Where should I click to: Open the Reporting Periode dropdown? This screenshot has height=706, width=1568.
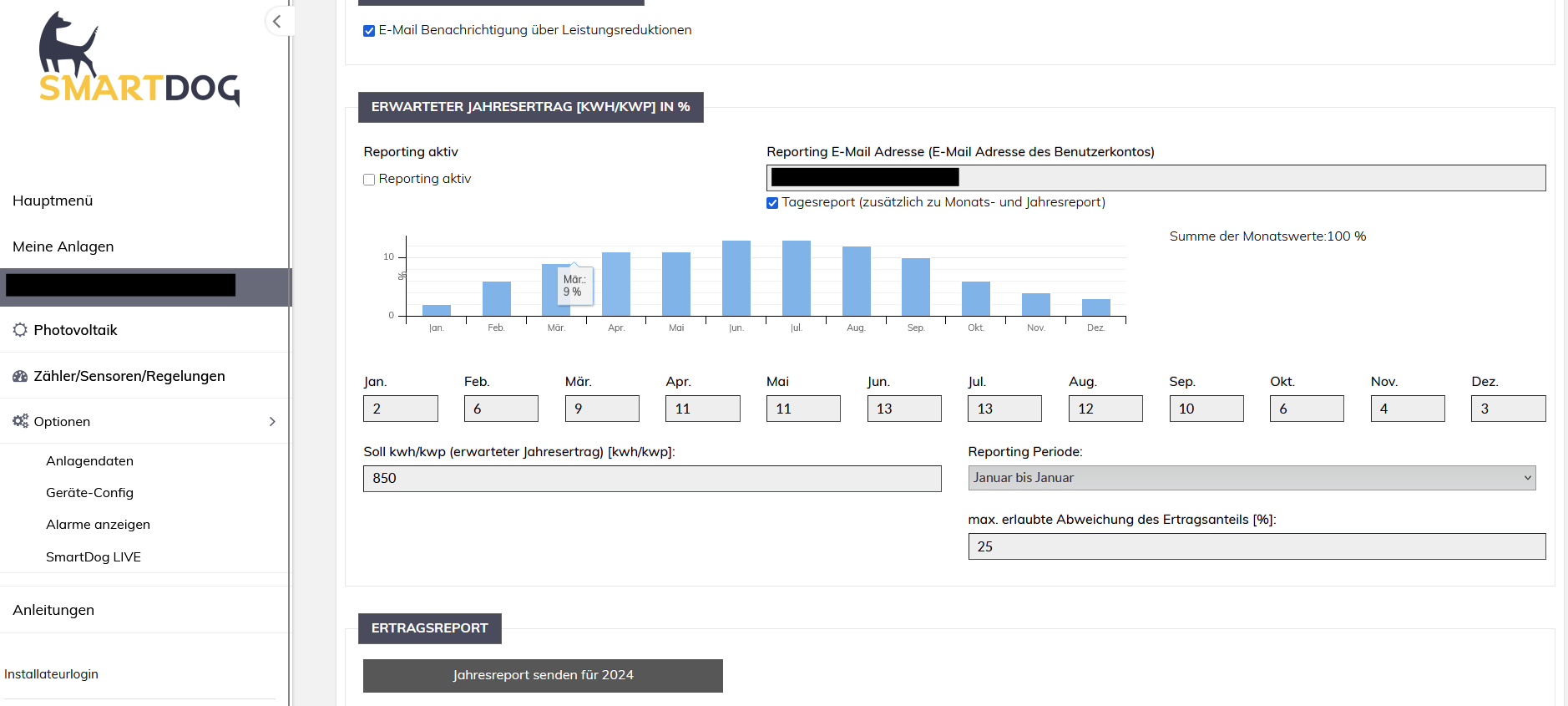click(x=1251, y=478)
